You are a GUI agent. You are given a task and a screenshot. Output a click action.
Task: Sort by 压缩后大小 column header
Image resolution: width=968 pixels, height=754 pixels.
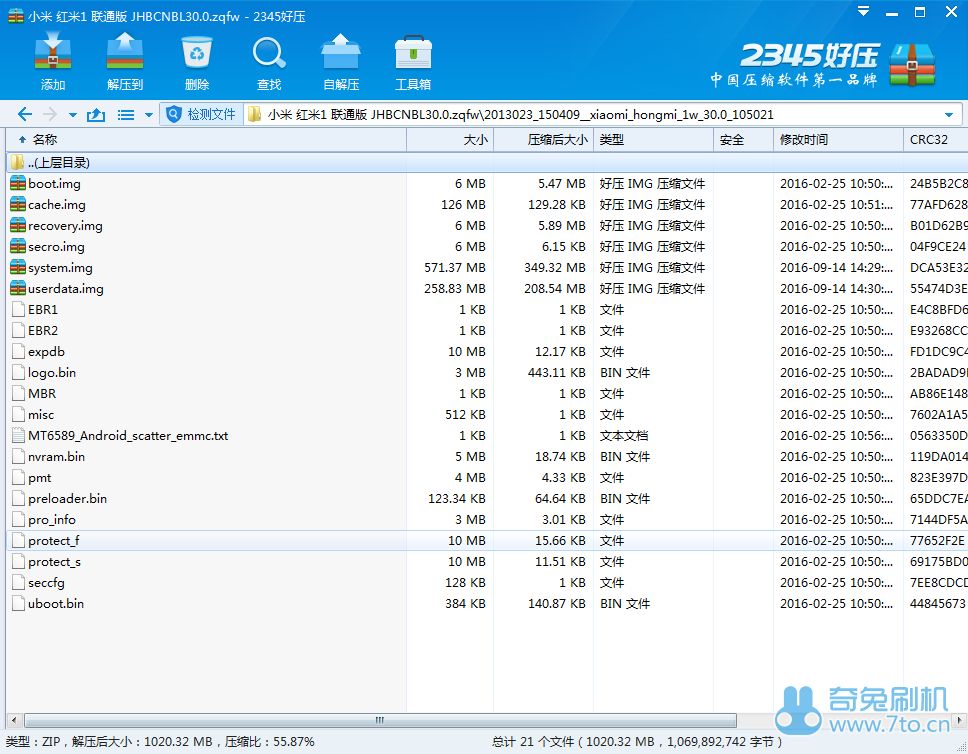(x=543, y=140)
